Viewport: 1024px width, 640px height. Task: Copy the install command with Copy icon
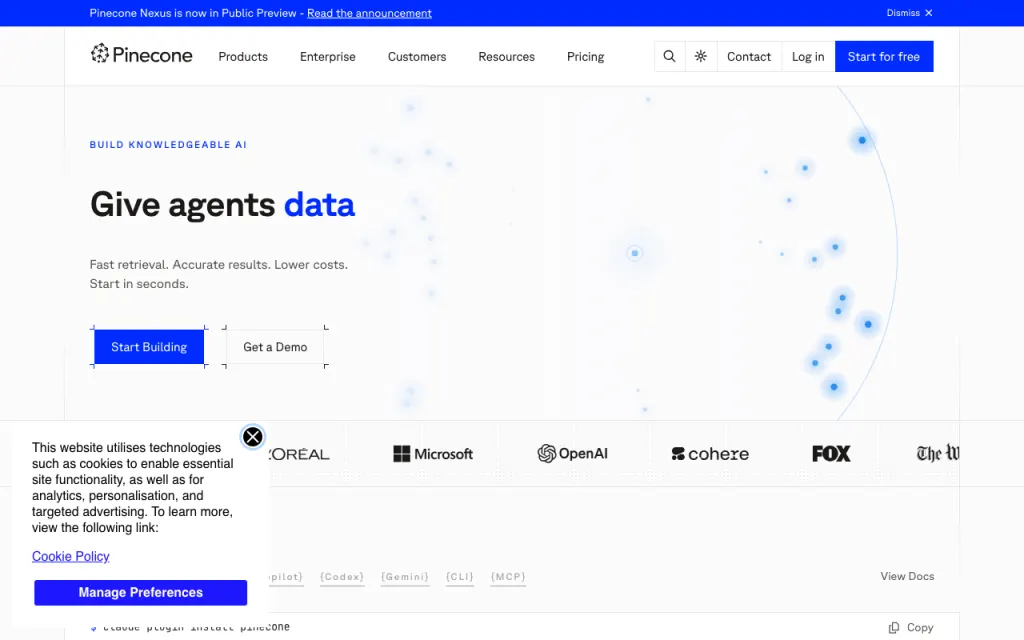click(x=911, y=628)
